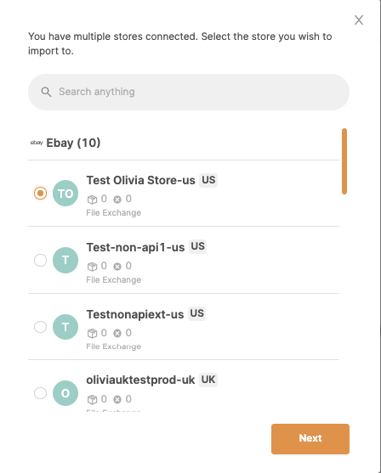The image size is (381, 473).
Task: Select the Test-non-api1-us radio button
Action: [x=40, y=260]
